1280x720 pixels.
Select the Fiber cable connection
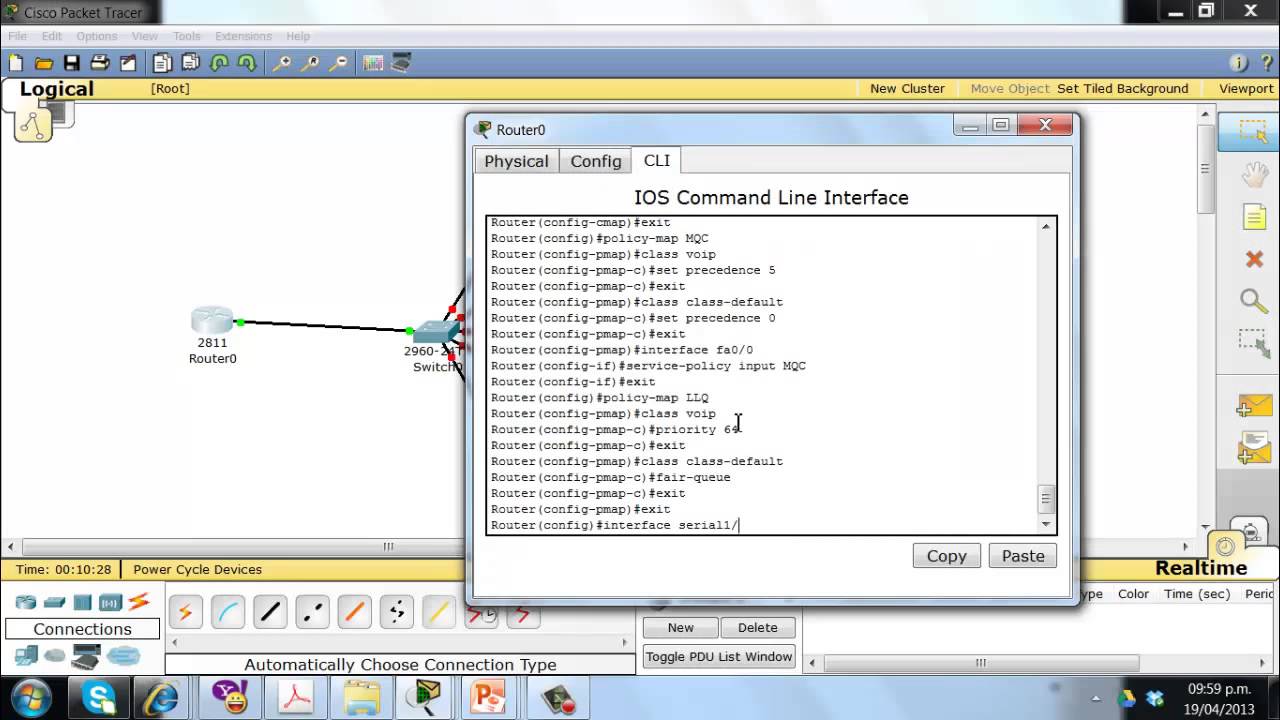(x=354, y=612)
